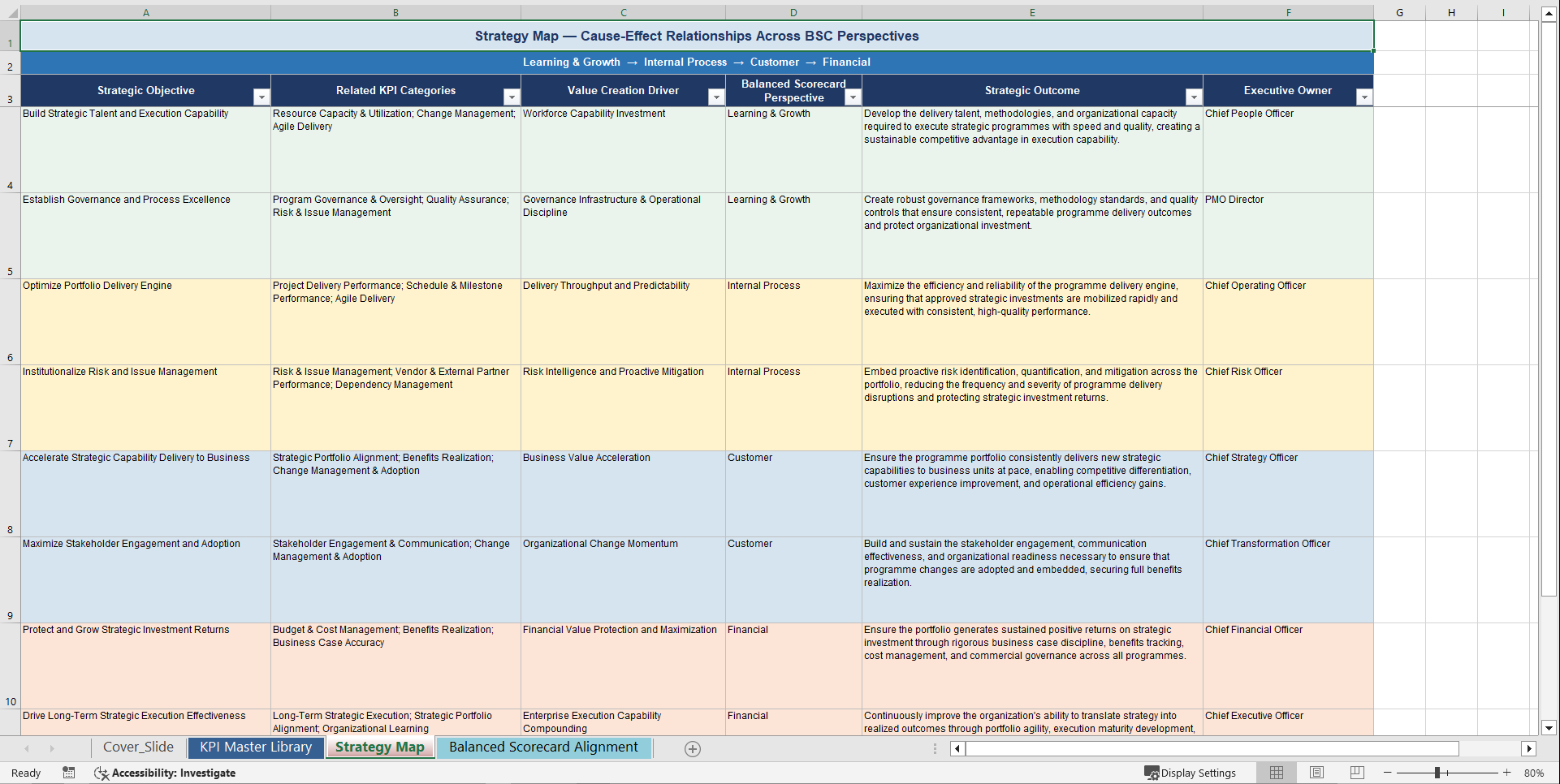
Task: Click the horizontal scrollbar thumb
Action: pyautogui.click(x=1212, y=749)
